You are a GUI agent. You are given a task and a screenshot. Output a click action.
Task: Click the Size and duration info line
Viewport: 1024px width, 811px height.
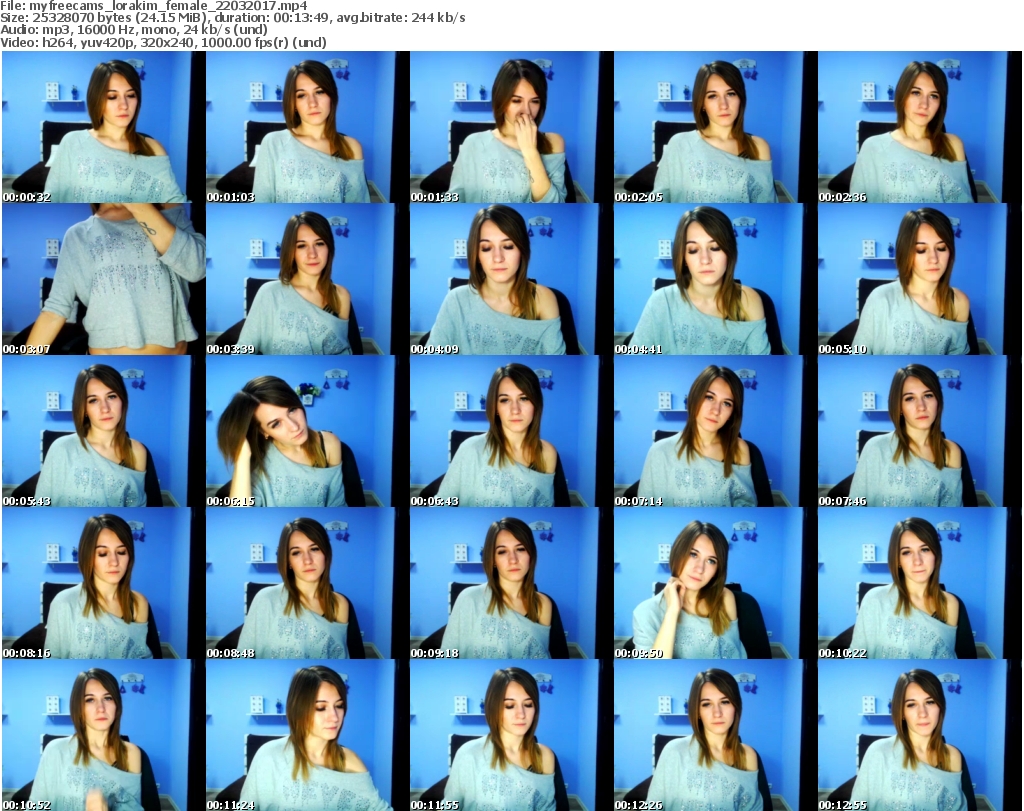233,18
